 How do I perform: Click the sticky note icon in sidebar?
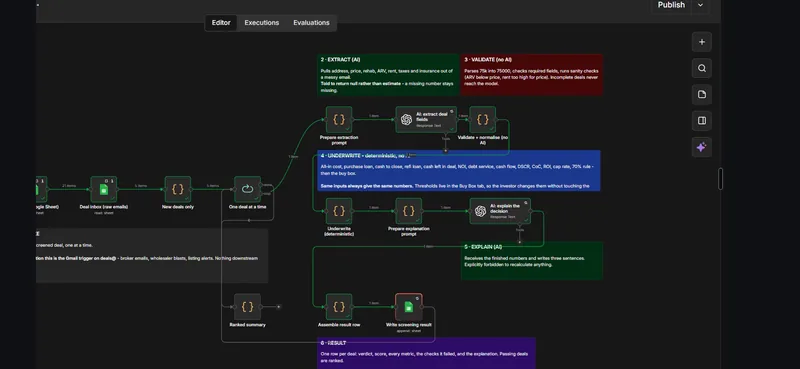pos(702,94)
